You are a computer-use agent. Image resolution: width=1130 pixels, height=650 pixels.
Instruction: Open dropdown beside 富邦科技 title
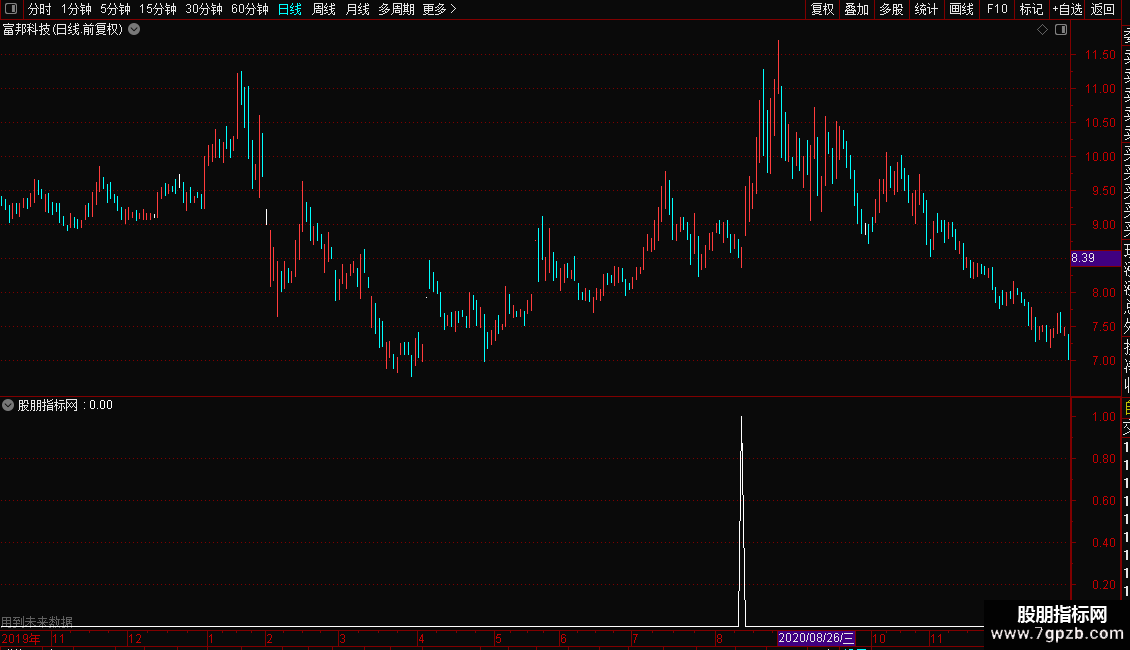[x=134, y=30]
